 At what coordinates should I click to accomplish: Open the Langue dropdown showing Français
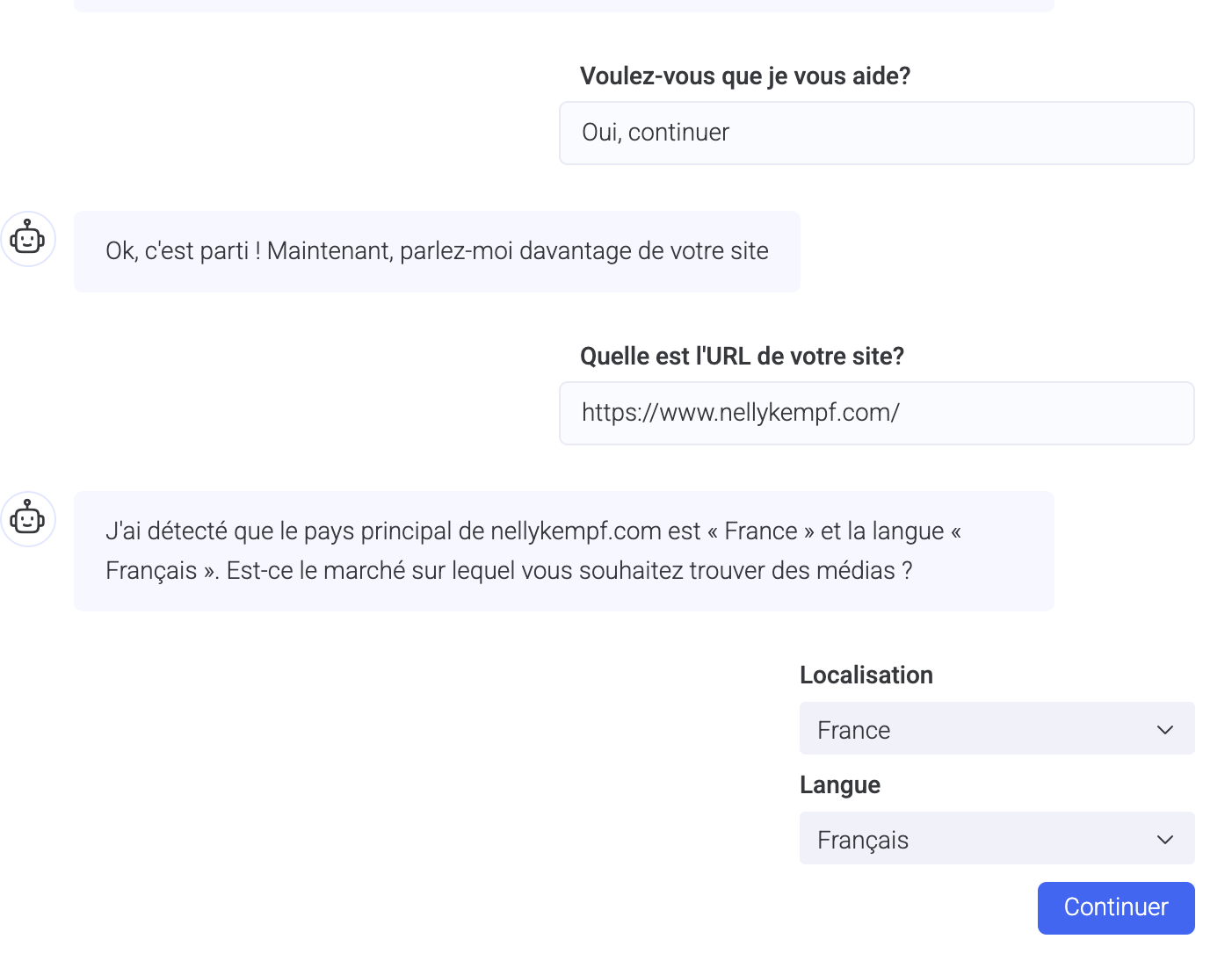coord(996,838)
